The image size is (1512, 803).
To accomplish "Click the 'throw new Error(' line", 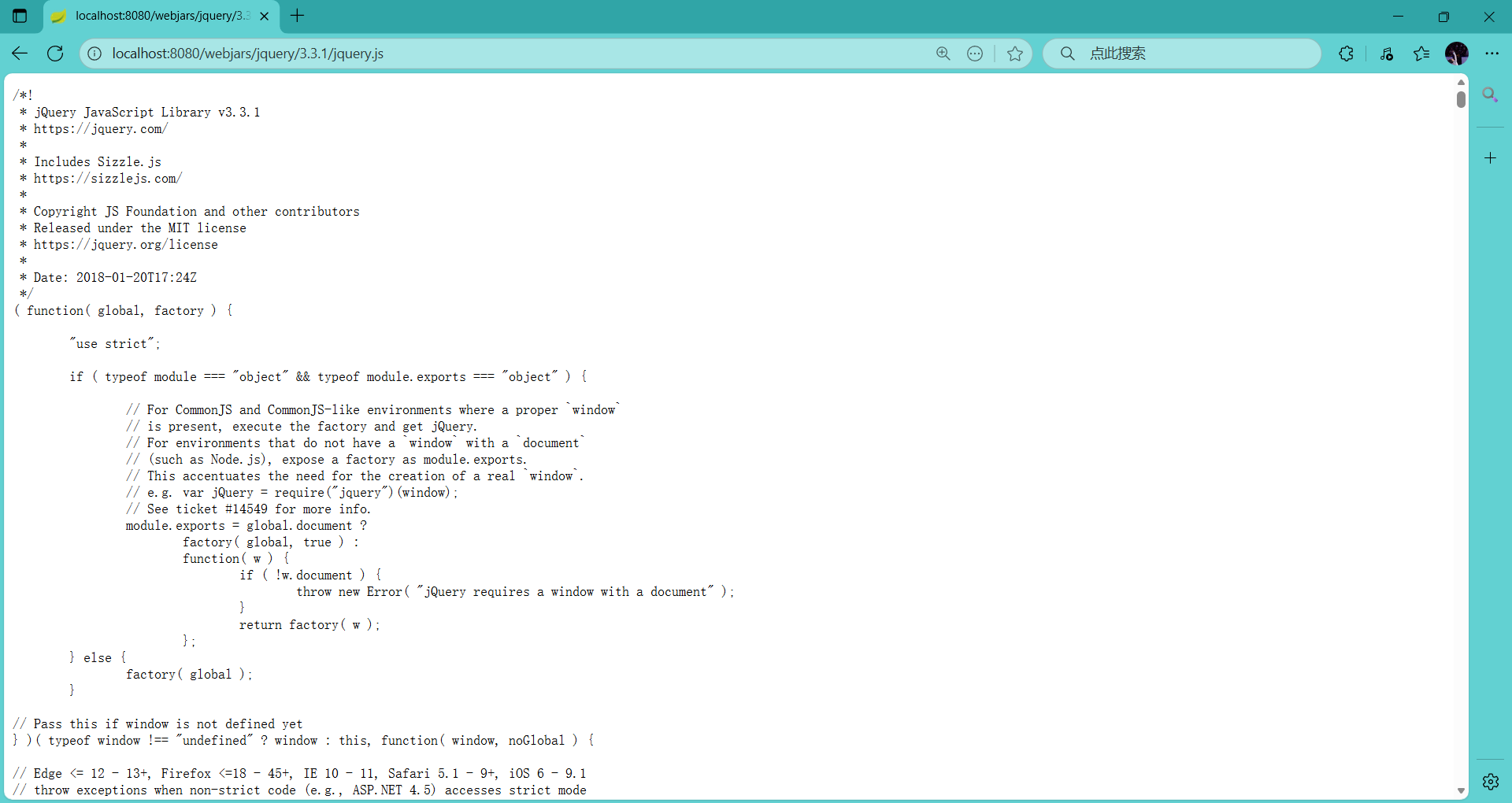I will (516, 591).
